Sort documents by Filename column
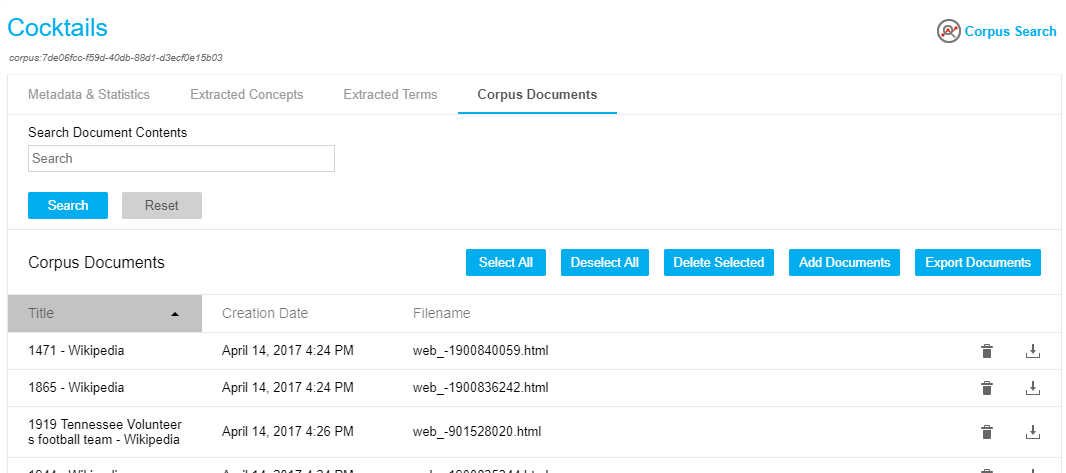This screenshot has width=1066, height=473. (441, 314)
